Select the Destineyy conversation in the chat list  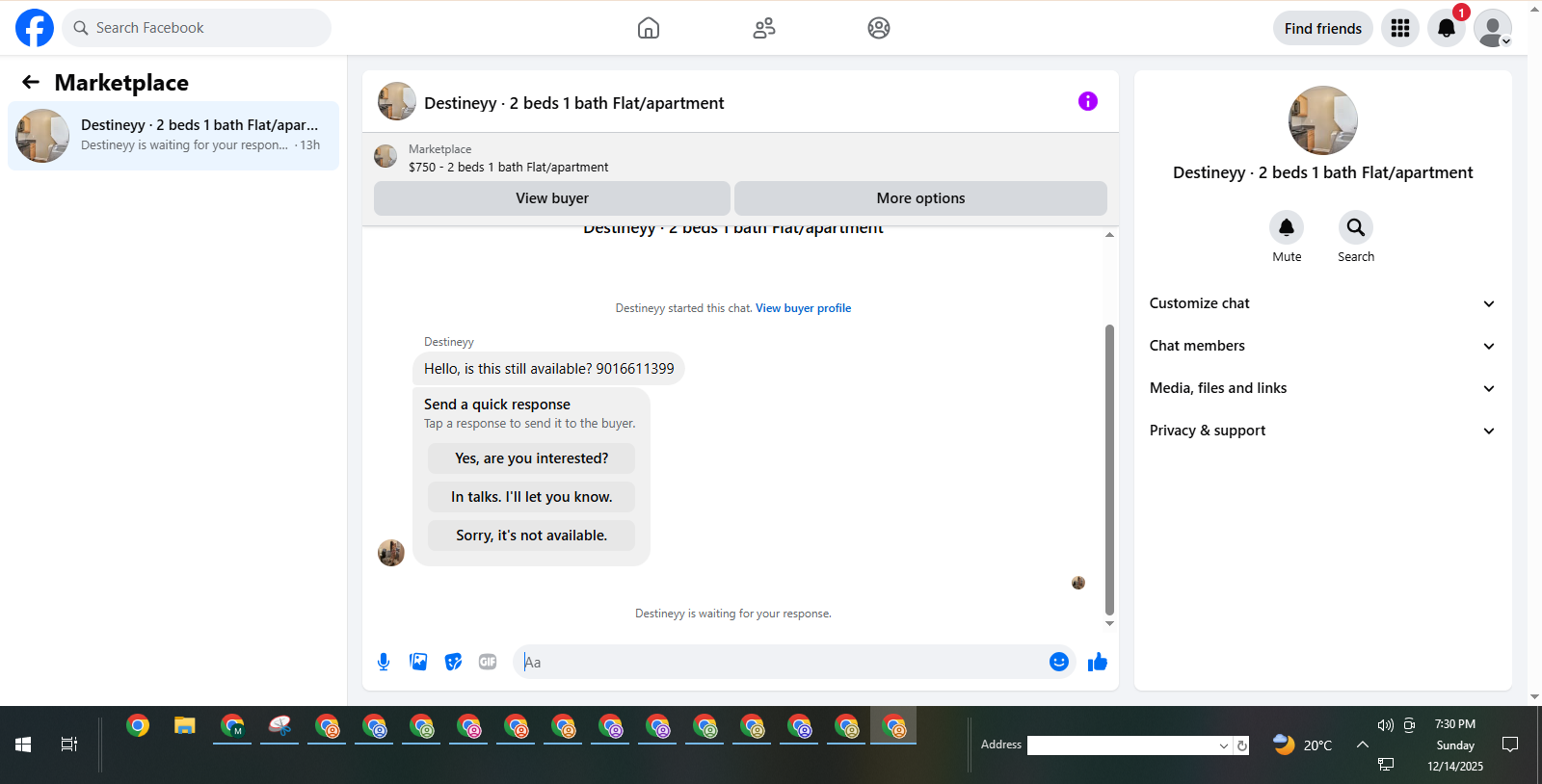[173, 136]
